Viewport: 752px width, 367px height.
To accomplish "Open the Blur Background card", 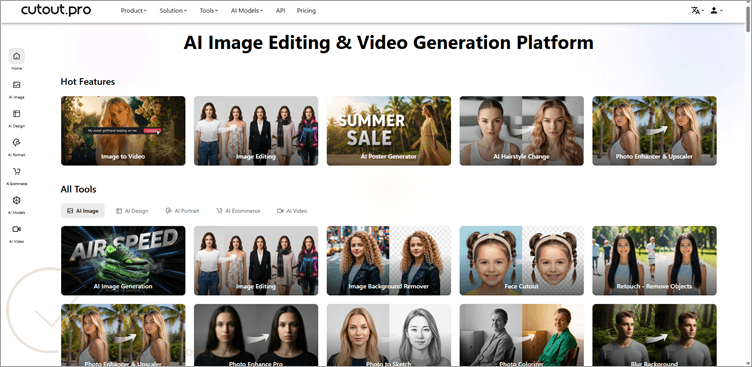I will pyautogui.click(x=655, y=335).
